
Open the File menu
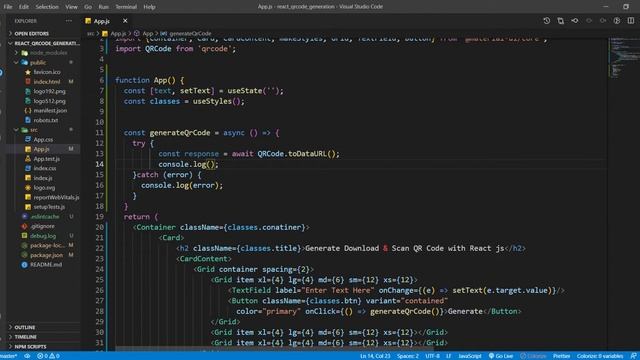point(8,7)
